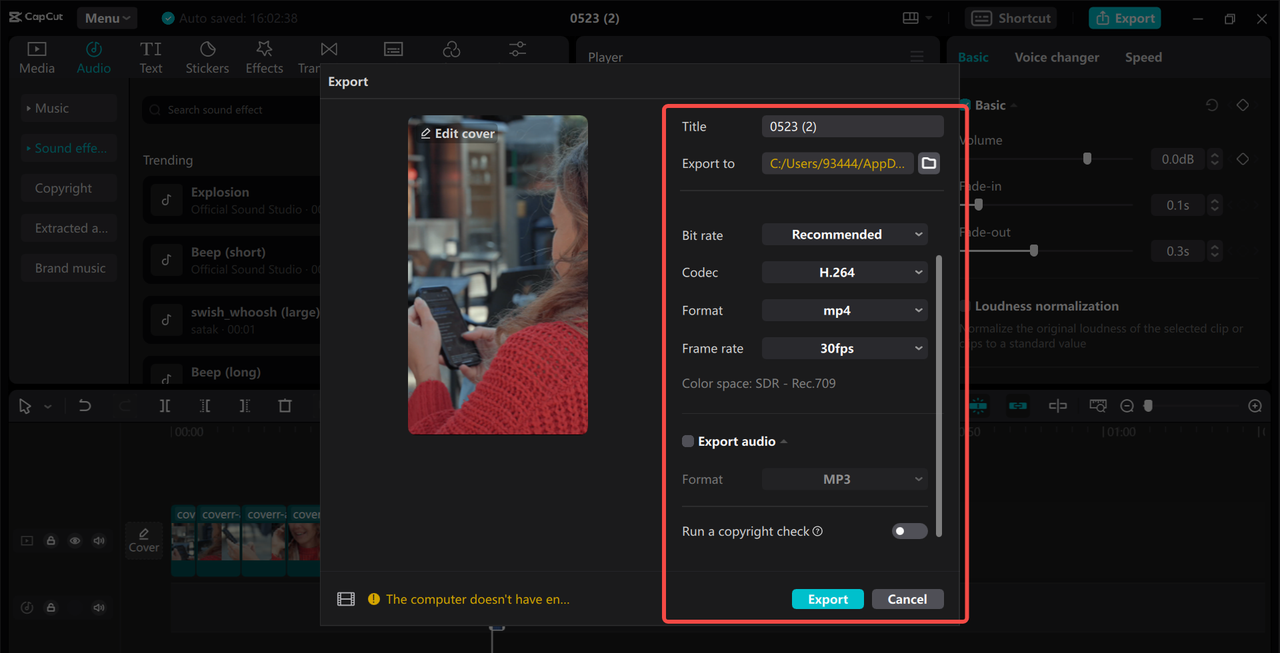
Task: Open the Media panel icon
Action: point(36,49)
